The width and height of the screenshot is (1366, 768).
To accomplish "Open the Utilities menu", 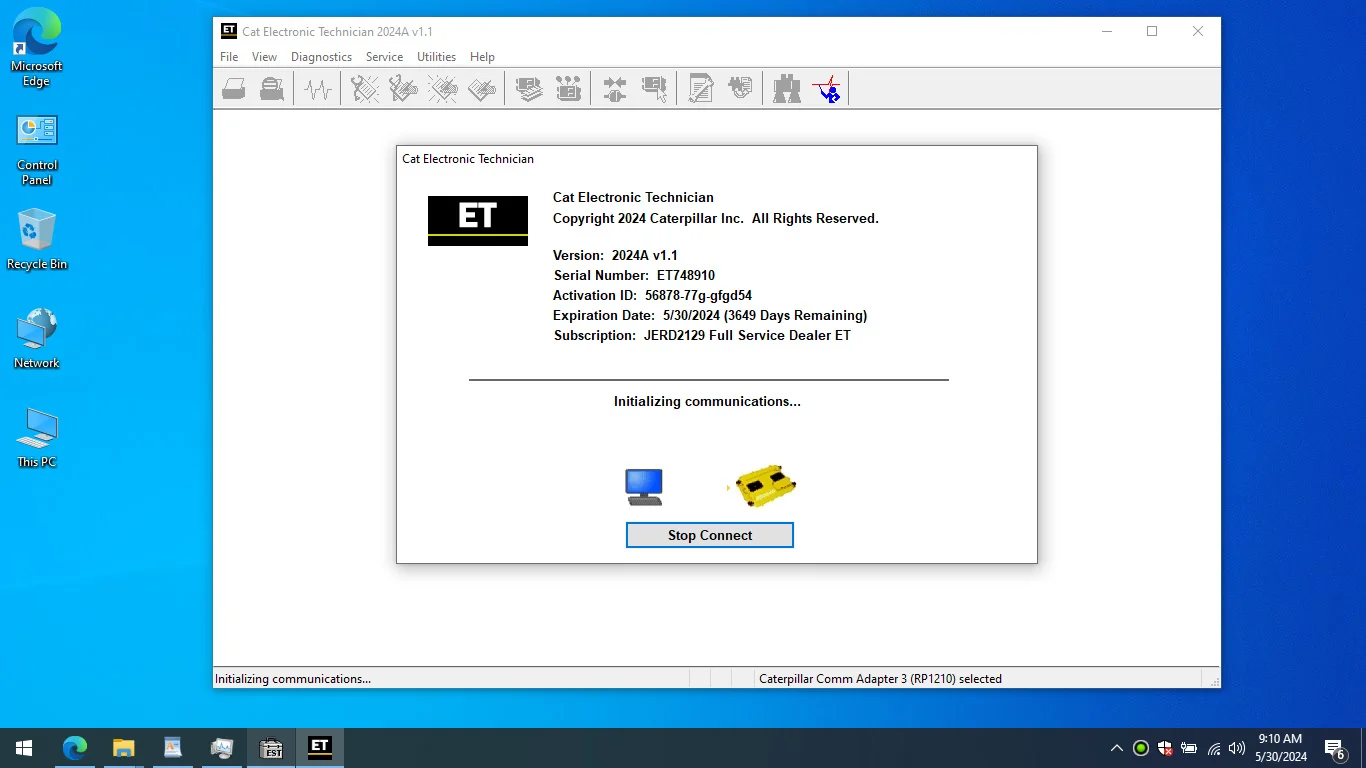I will point(436,57).
